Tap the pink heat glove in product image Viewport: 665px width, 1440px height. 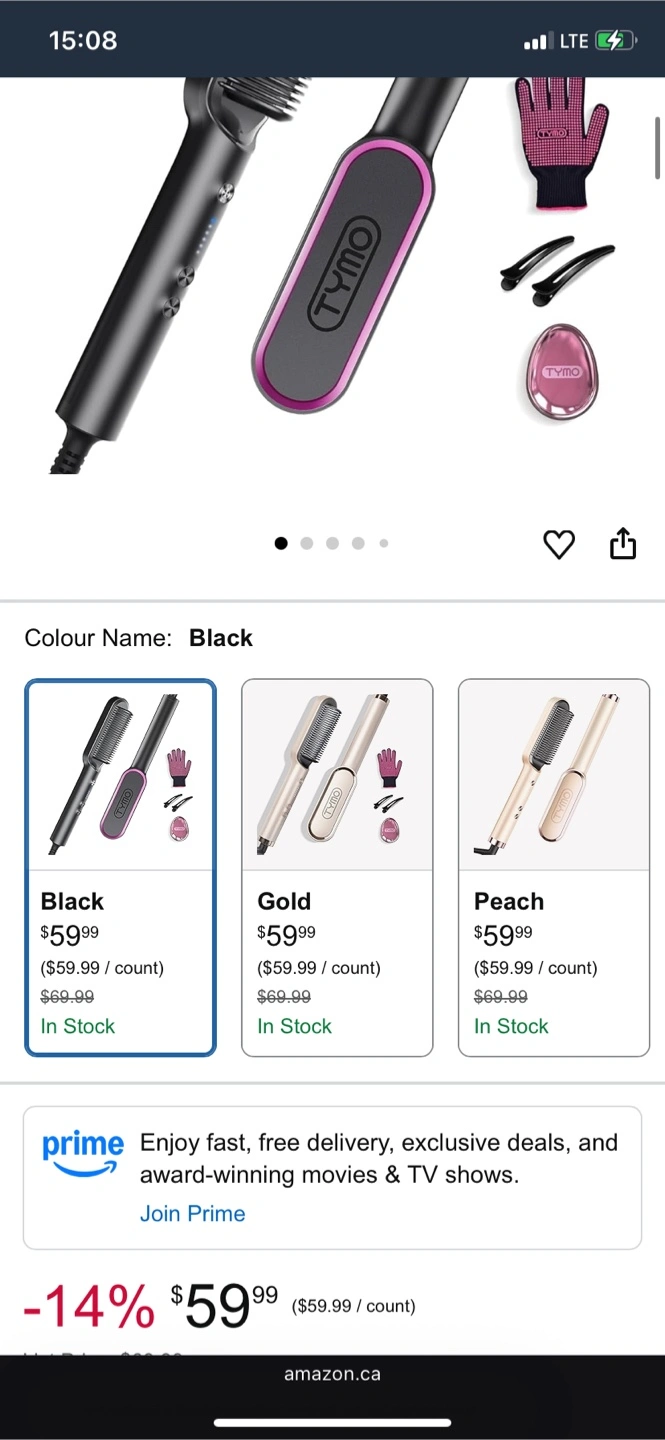tap(559, 140)
